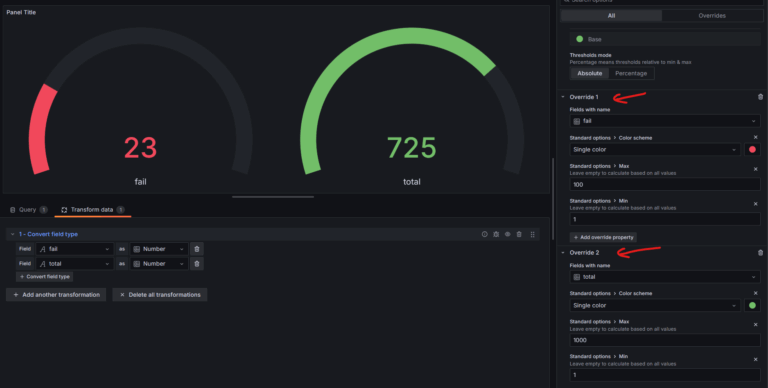The image size is (768, 388).
Task: Remove Max property from Override 1
Action: tap(755, 169)
